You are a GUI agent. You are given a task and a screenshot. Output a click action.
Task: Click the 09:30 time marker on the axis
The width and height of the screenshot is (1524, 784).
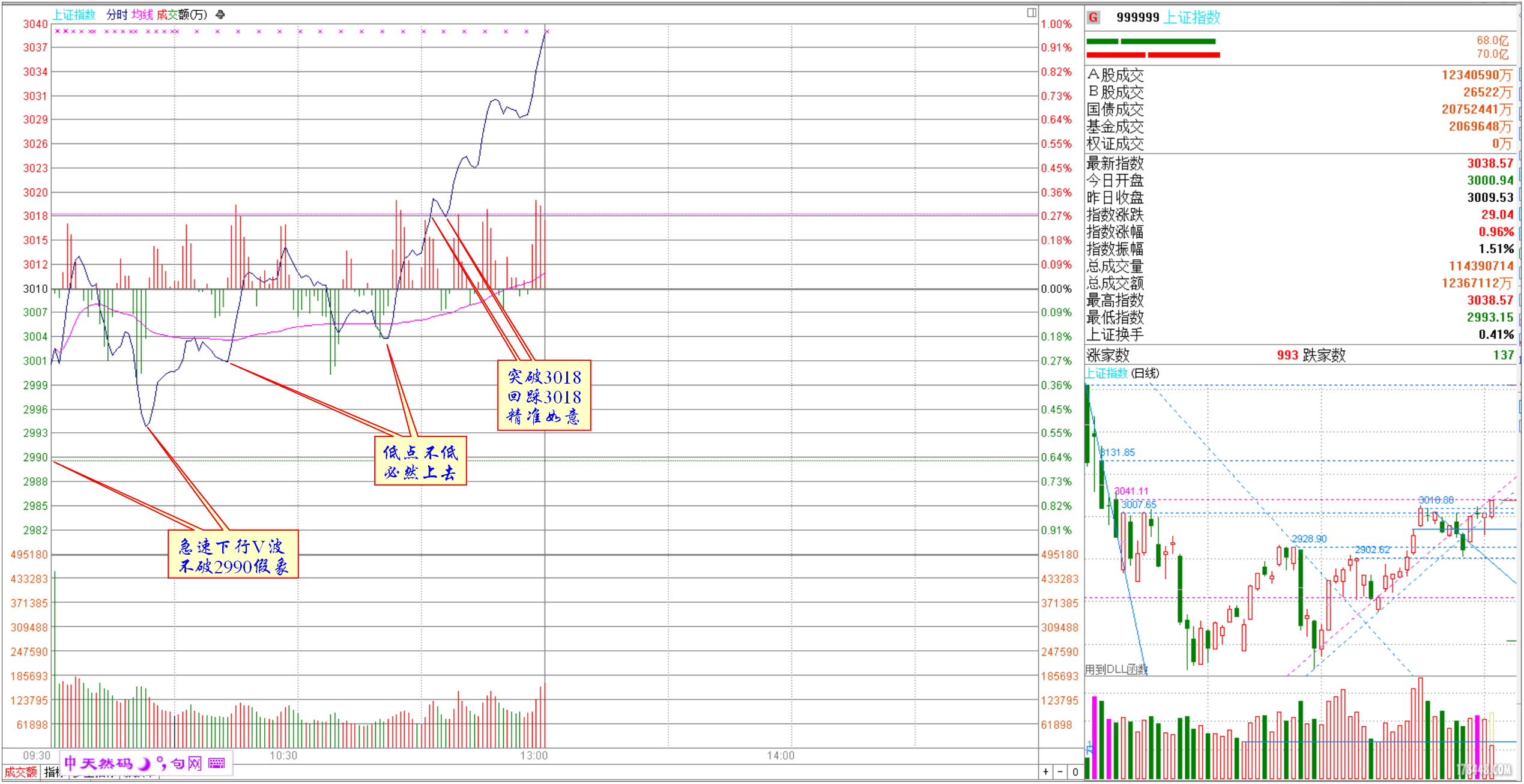[37, 755]
